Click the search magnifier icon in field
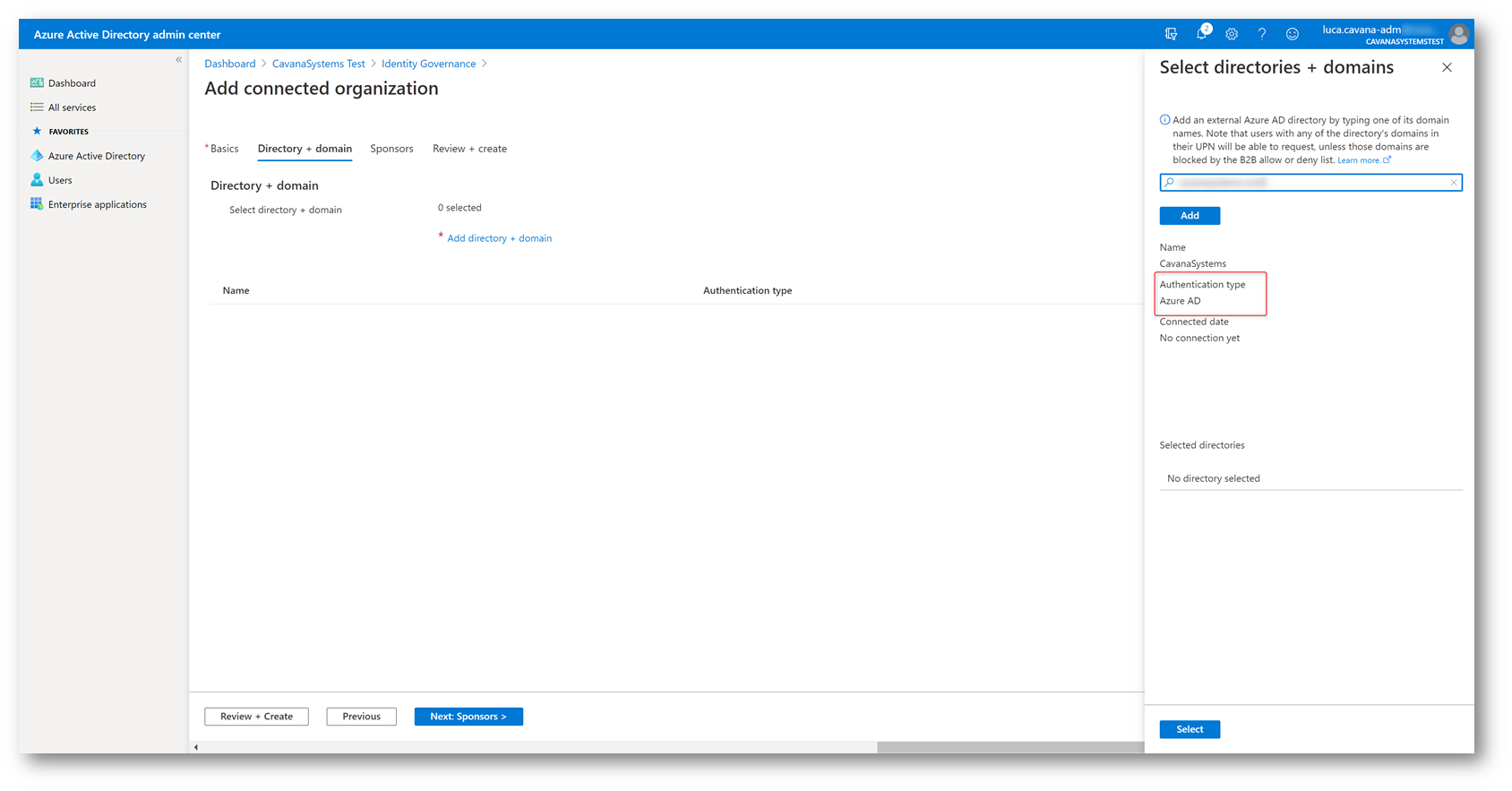This screenshot has height=791, width=1512. [1169, 182]
